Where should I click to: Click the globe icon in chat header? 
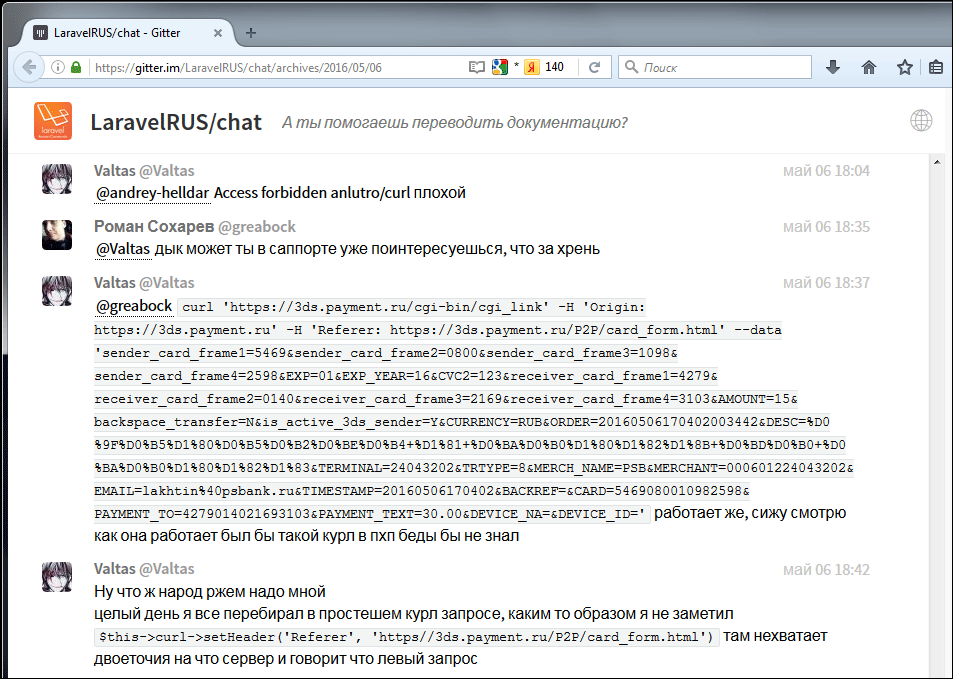tap(921, 120)
